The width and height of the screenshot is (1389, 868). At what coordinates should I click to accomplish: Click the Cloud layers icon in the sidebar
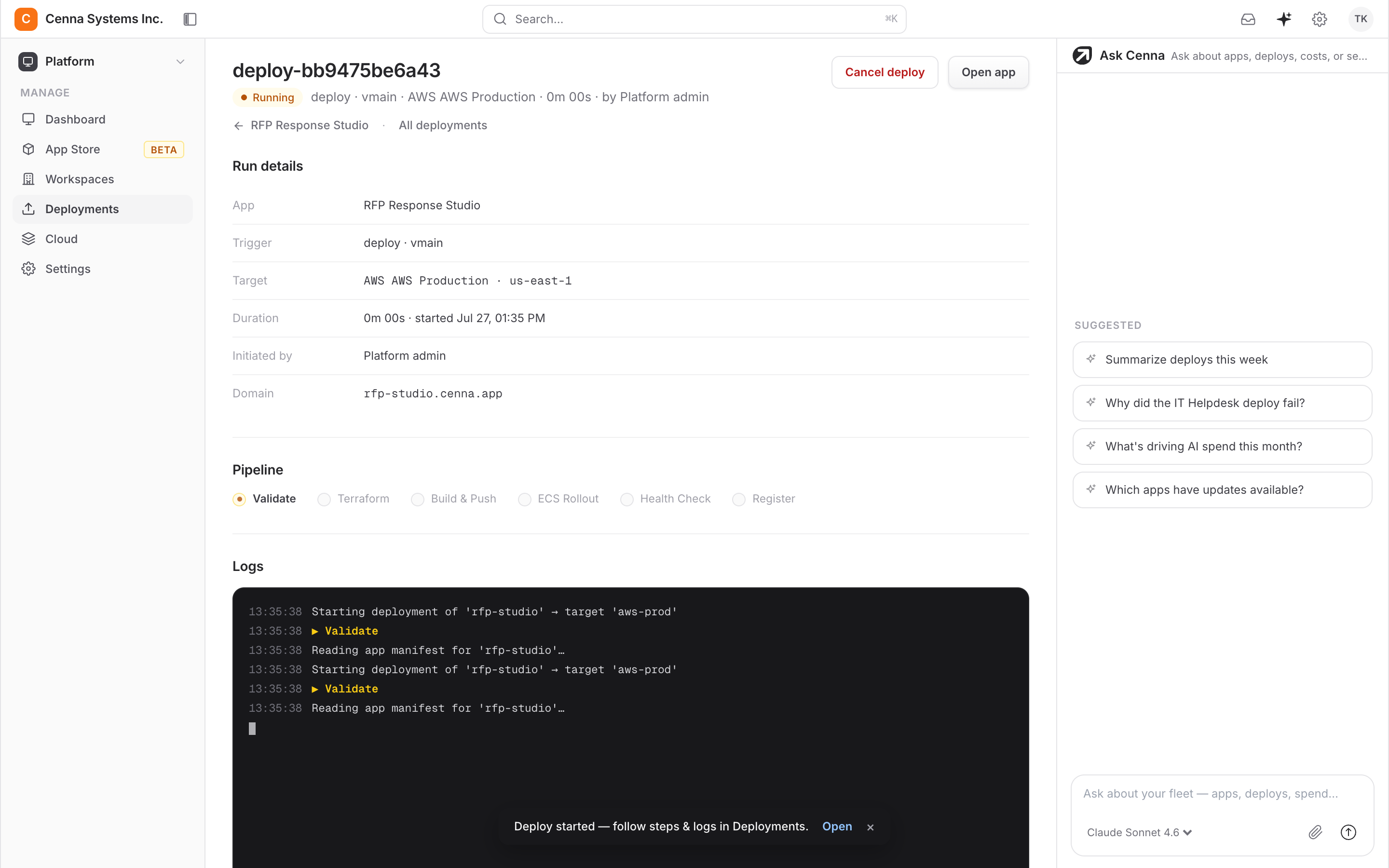[x=28, y=239]
